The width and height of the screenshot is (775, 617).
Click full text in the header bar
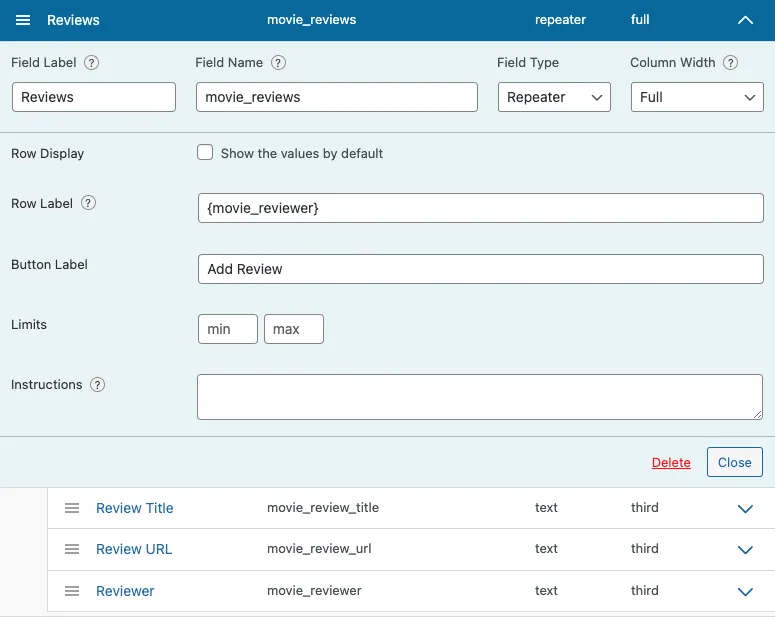[640, 20]
